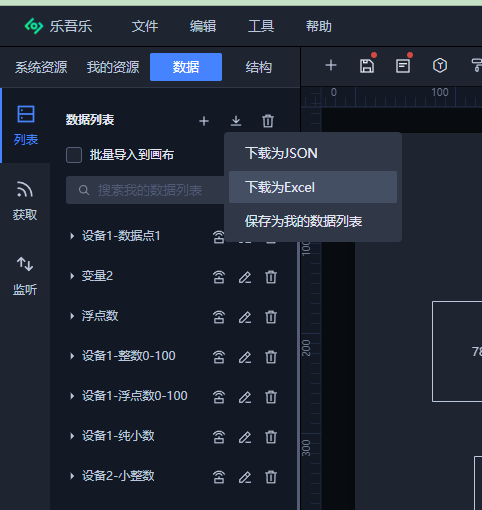Click the hexagon cube icon in toolbar
Viewport: 482px width, 510px height.
(440, 65)
